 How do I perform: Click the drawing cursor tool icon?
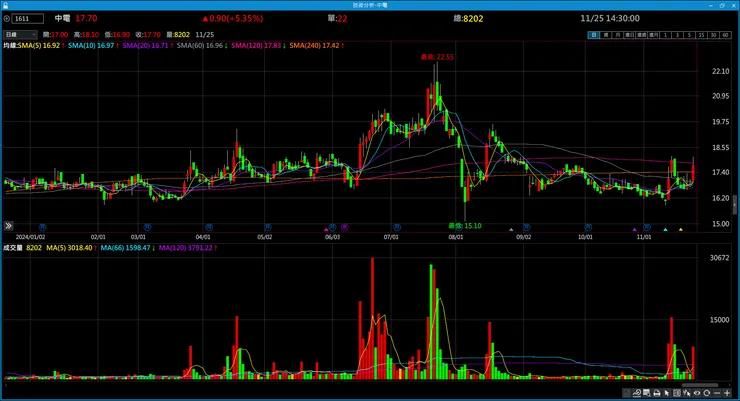pos(687,393)
